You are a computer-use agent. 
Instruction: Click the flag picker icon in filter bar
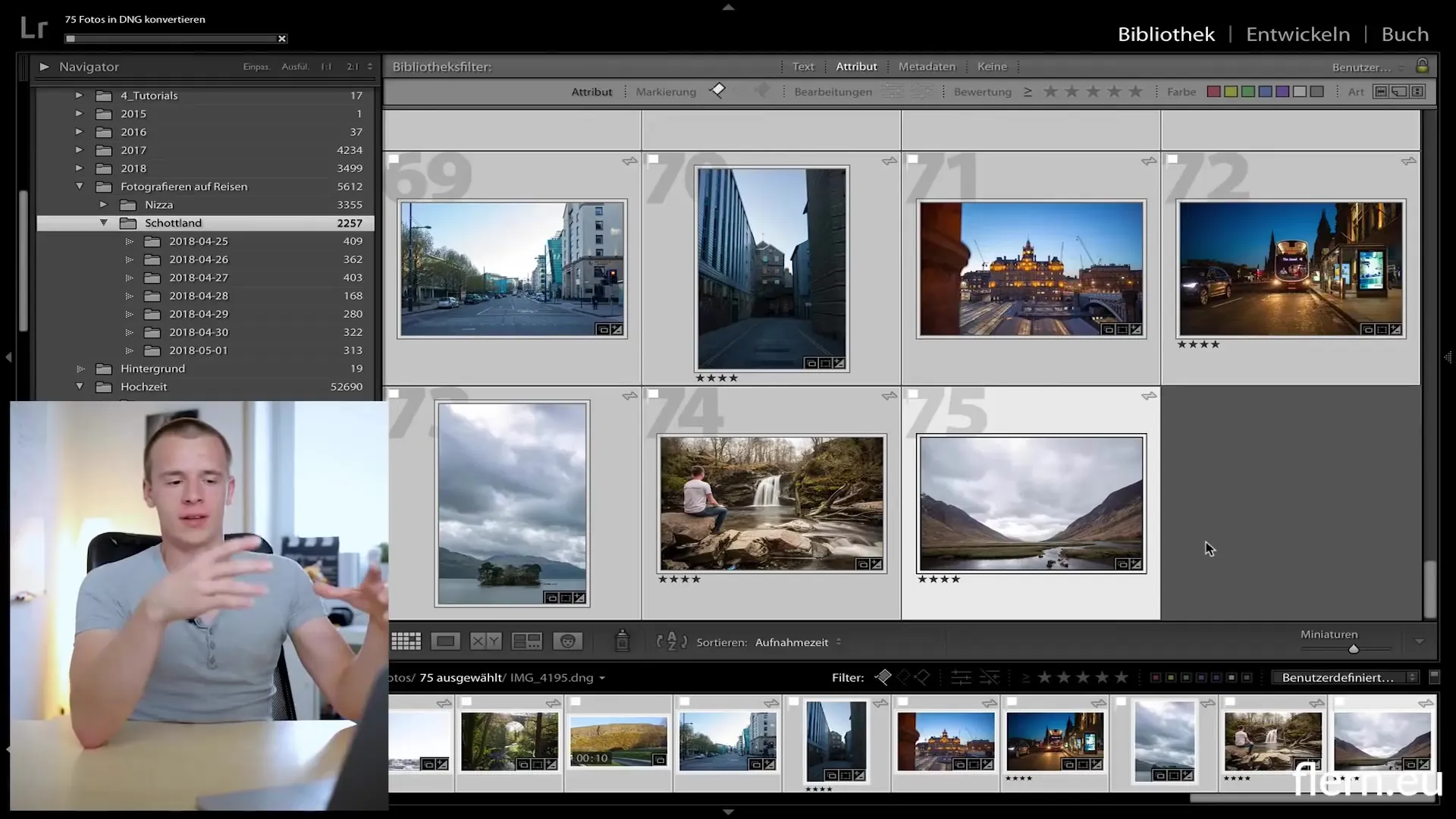tap(883, 678)
